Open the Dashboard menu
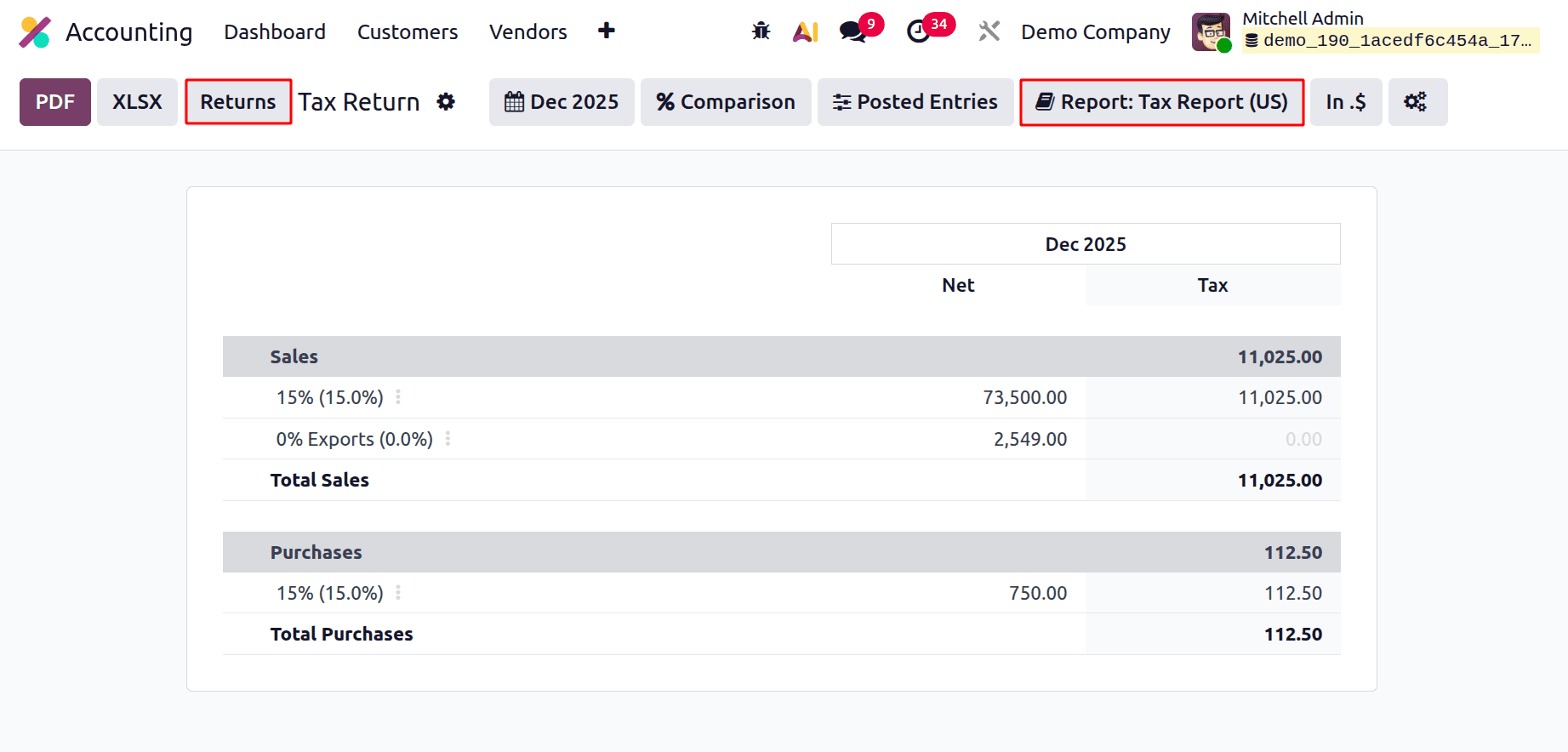Screen dimensions: 1568x752 [x=275, y=31]
